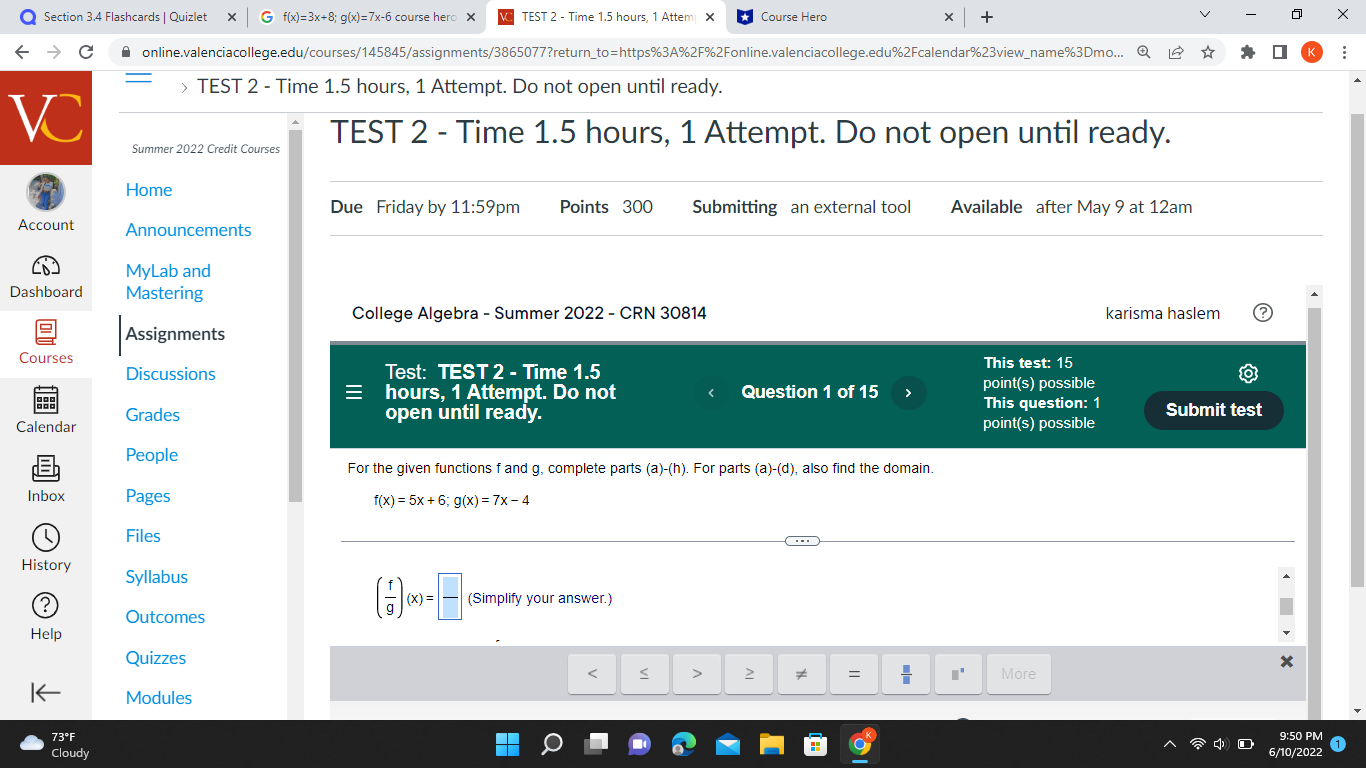Open the Canvas Calendar
The image size is (1366, 768).
click(46, 412)
